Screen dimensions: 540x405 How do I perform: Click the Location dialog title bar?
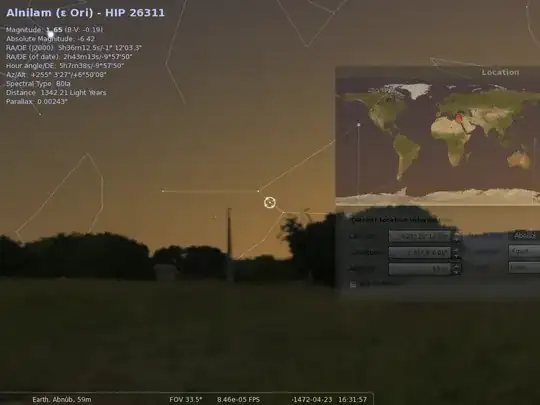(x=438, y=72)
